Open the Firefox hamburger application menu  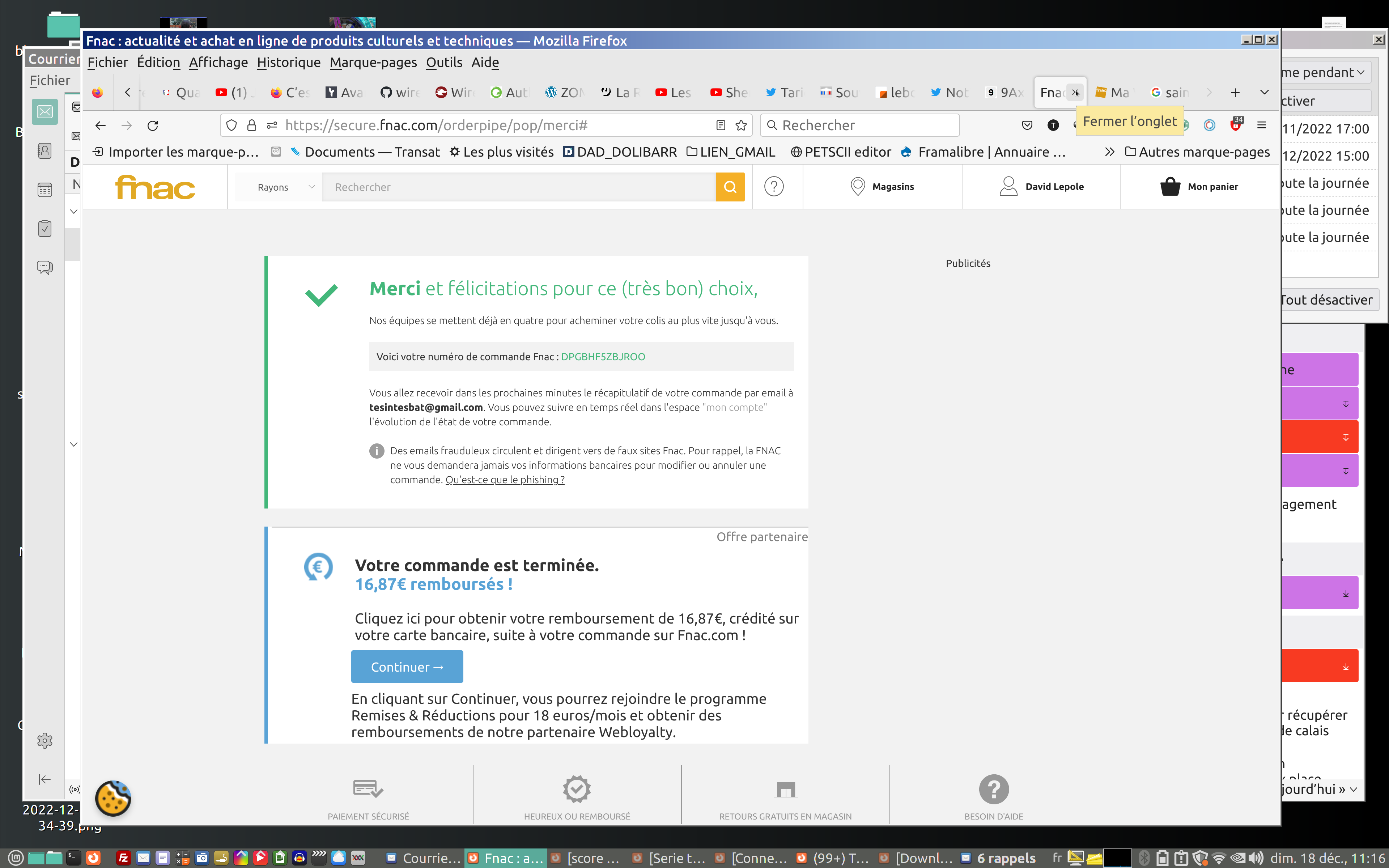pos(1261,125)
